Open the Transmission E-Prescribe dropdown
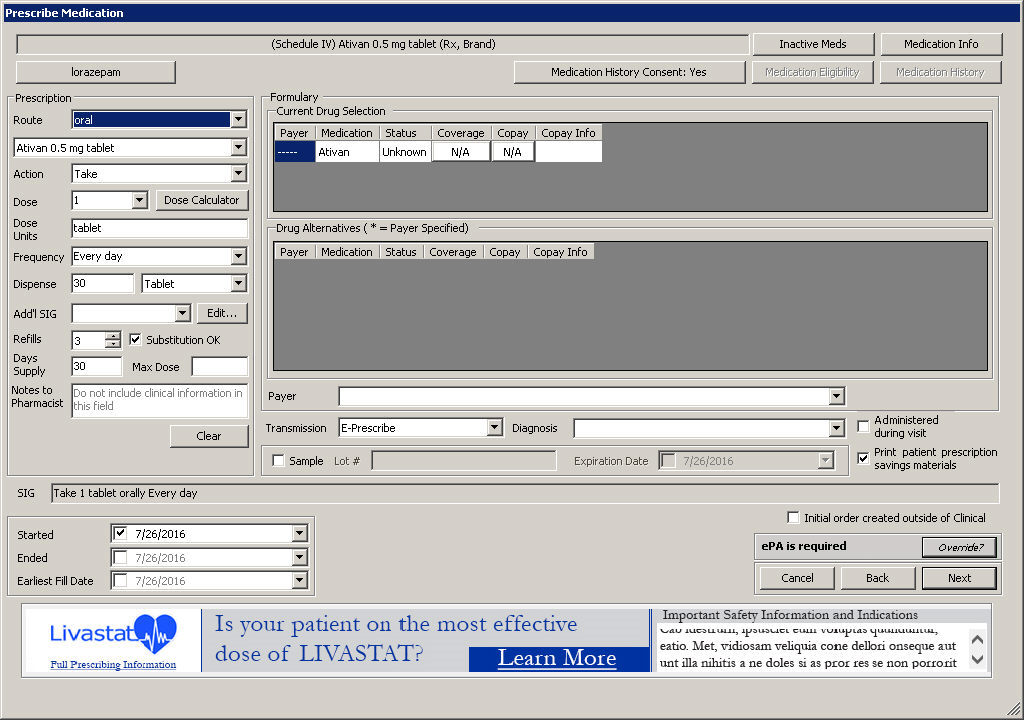The width and height of the screenshot is (1024, 720). pyautogui.click(x=494, y=428)
